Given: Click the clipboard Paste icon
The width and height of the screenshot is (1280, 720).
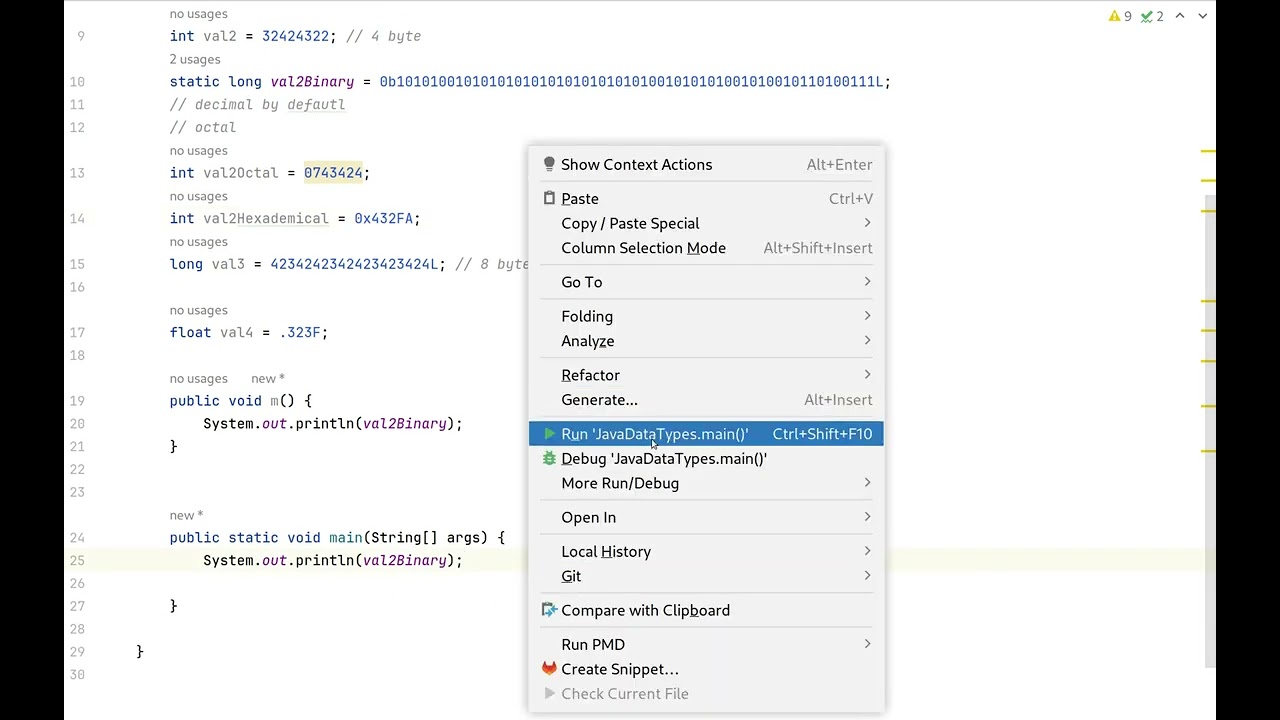Looking at the screenshot, I should [549, 198].
